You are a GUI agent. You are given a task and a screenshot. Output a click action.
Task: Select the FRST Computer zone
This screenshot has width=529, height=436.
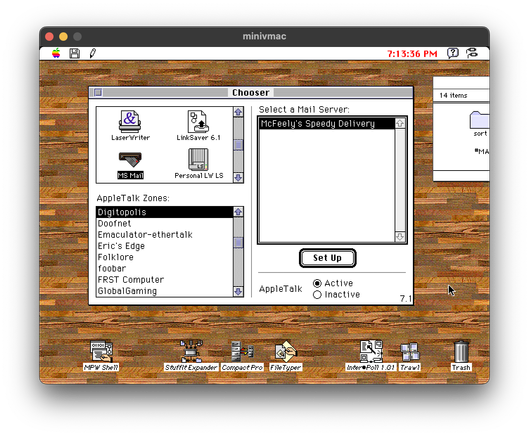click(165, 279)
